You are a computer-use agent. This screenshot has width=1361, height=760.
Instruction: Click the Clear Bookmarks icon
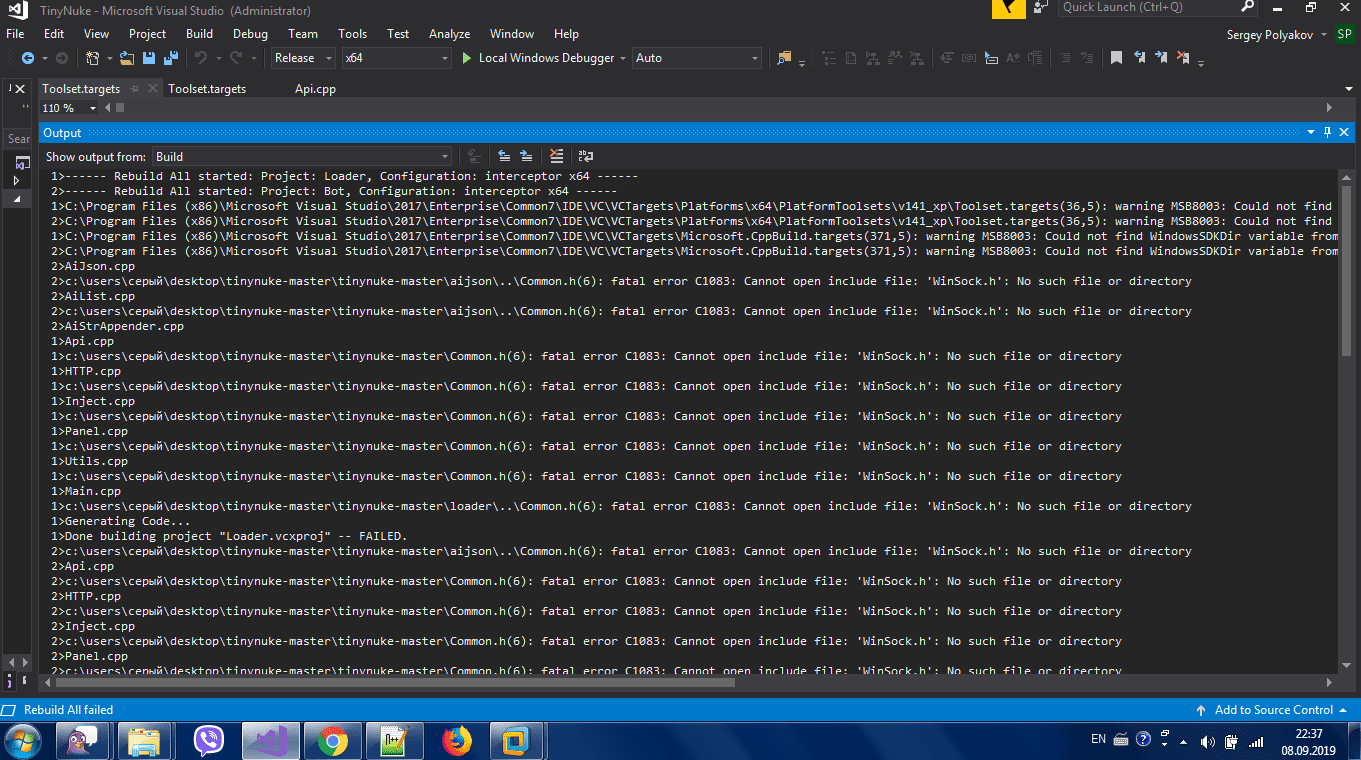[x=1183, y=58]
